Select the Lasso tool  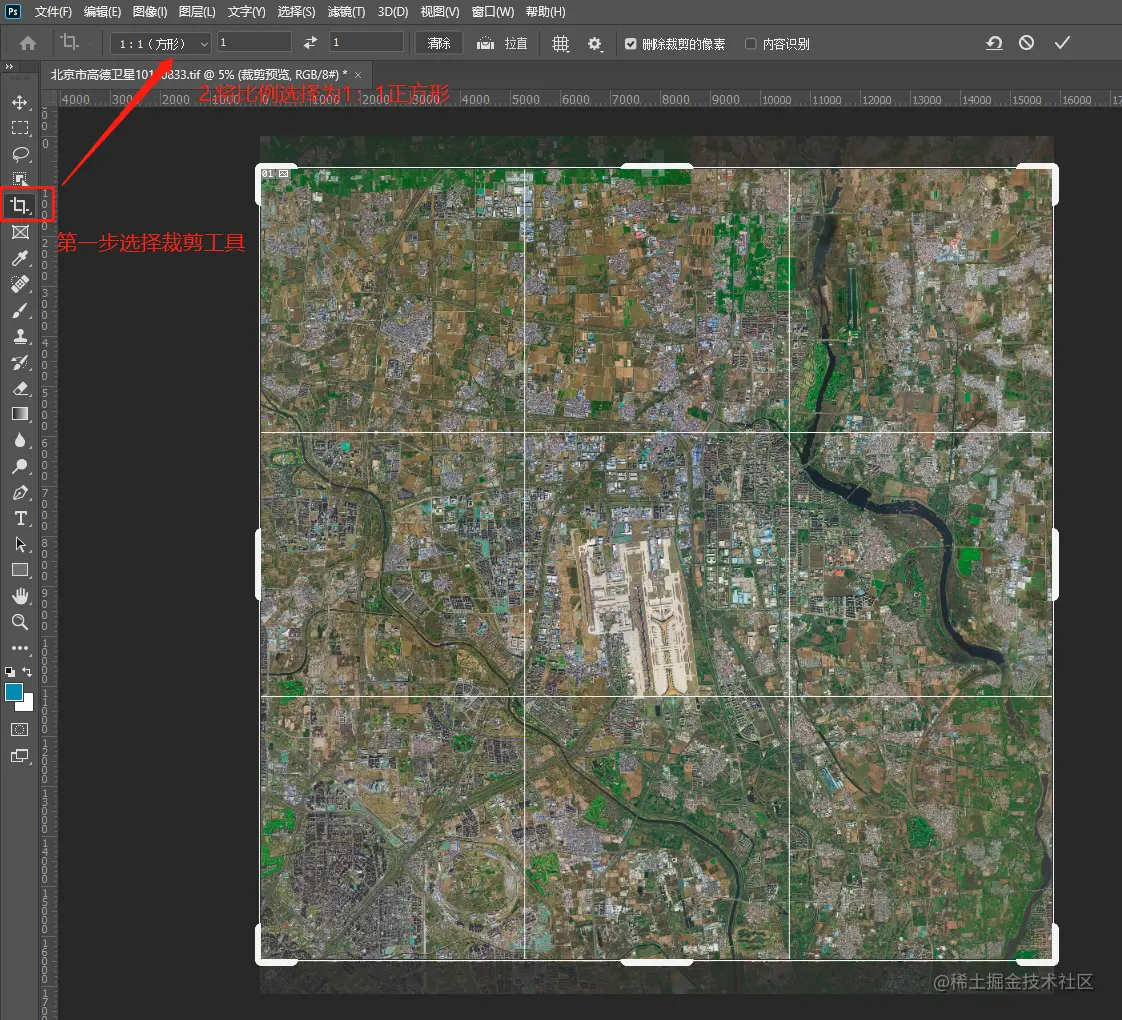point(20,154)
